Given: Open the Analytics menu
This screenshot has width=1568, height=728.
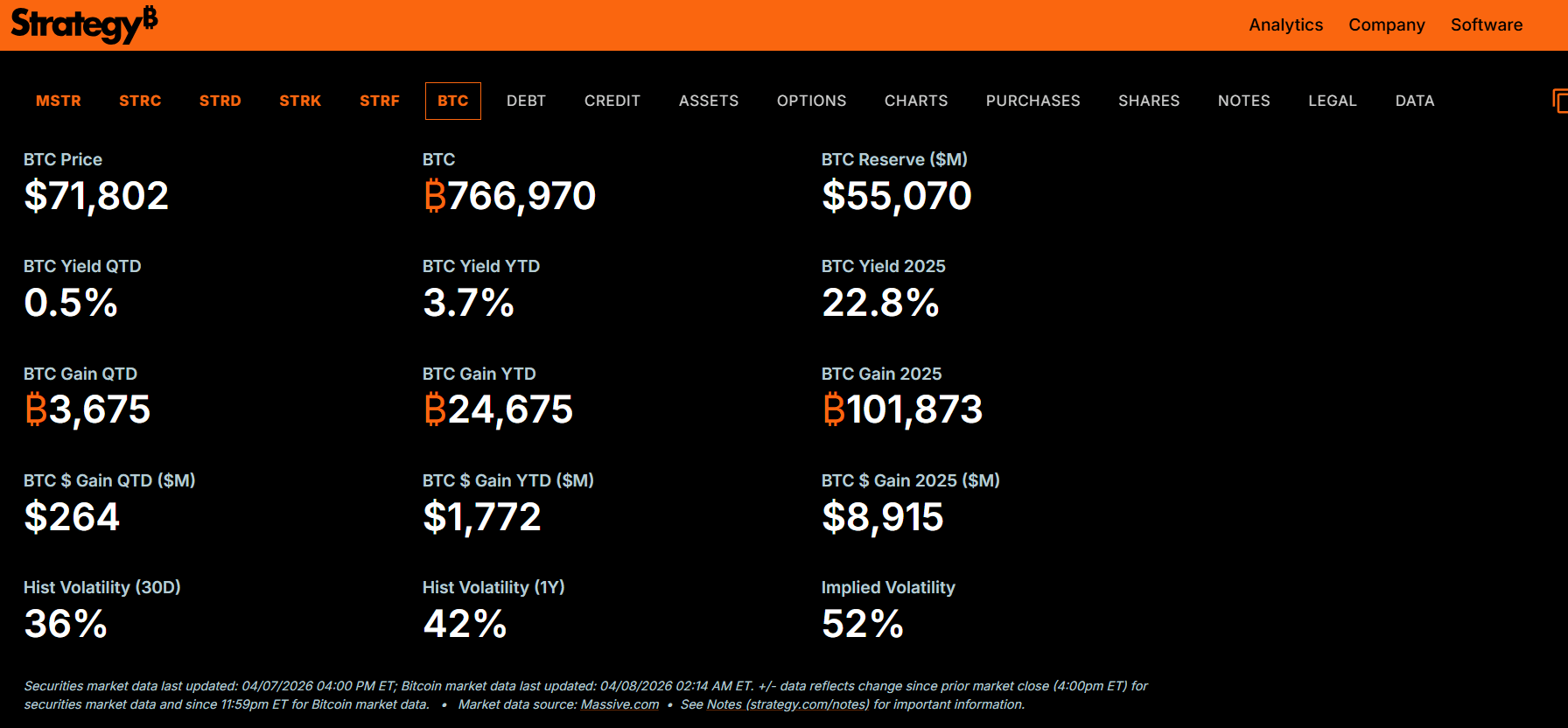Looking at the screenshot, I should pyautogui.click(x=1285, y=24).
